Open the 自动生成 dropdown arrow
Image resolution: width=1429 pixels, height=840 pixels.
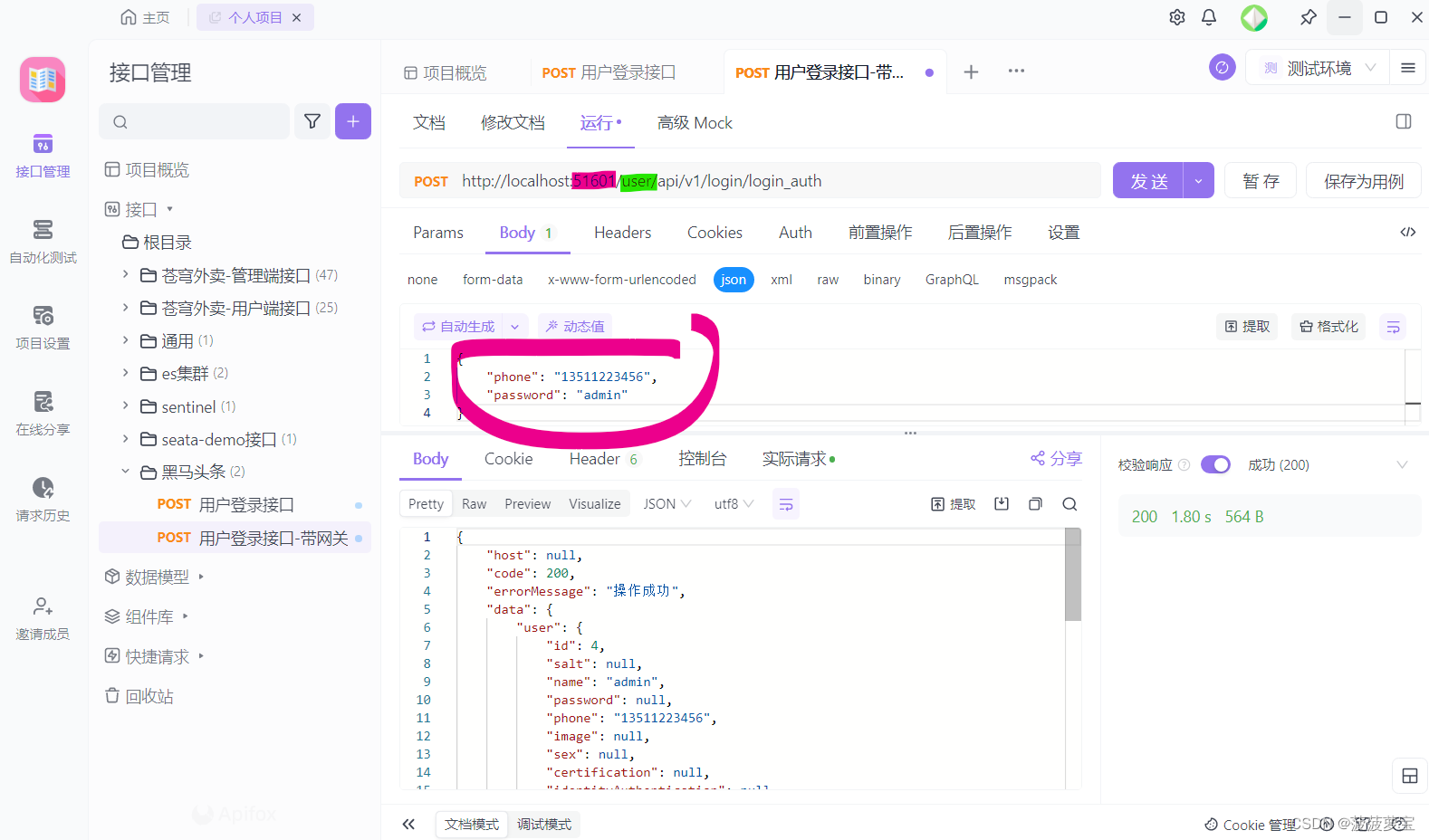click(x=515, y=327)
